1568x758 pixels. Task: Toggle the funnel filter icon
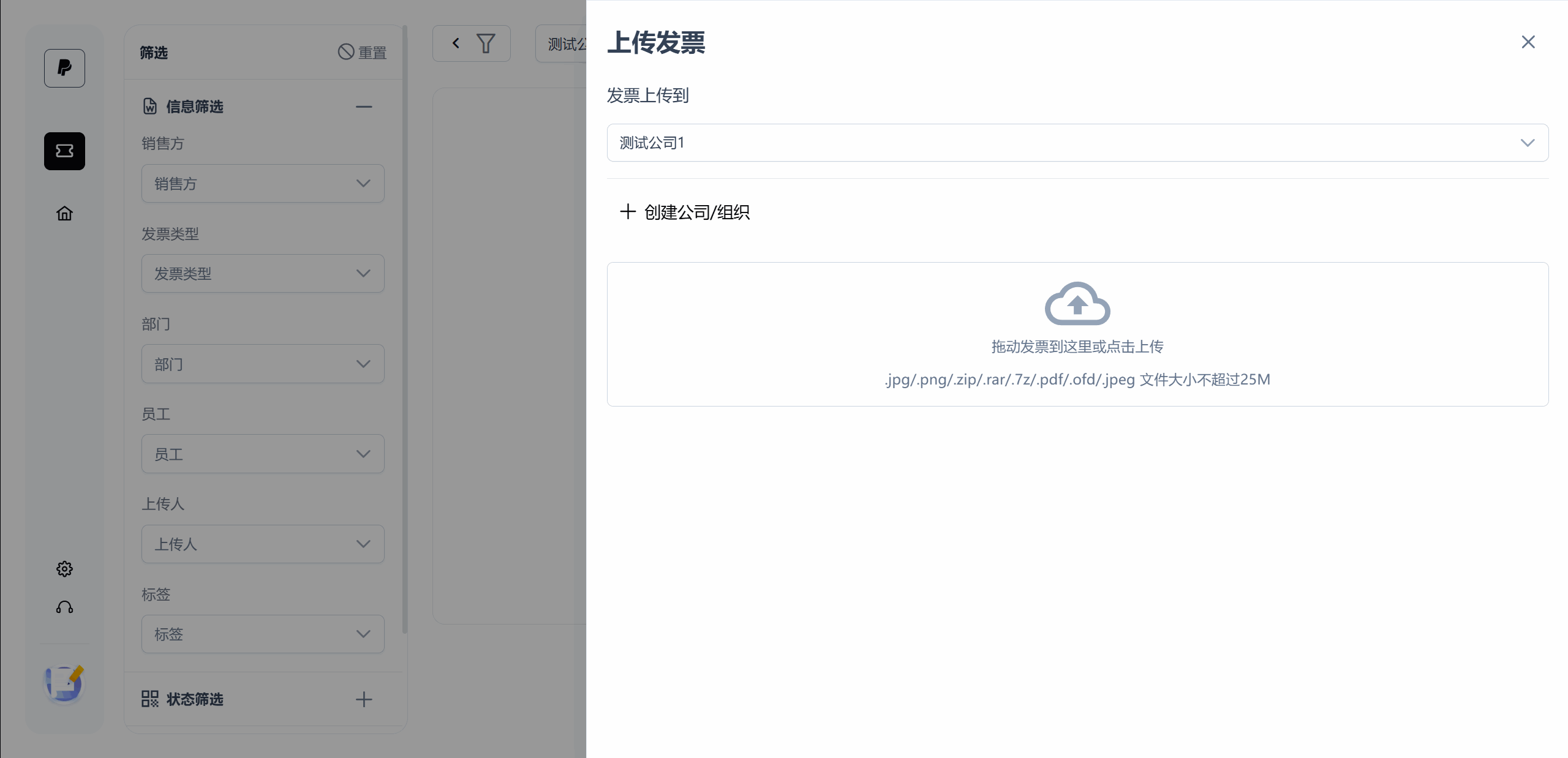tap(486, 43)
